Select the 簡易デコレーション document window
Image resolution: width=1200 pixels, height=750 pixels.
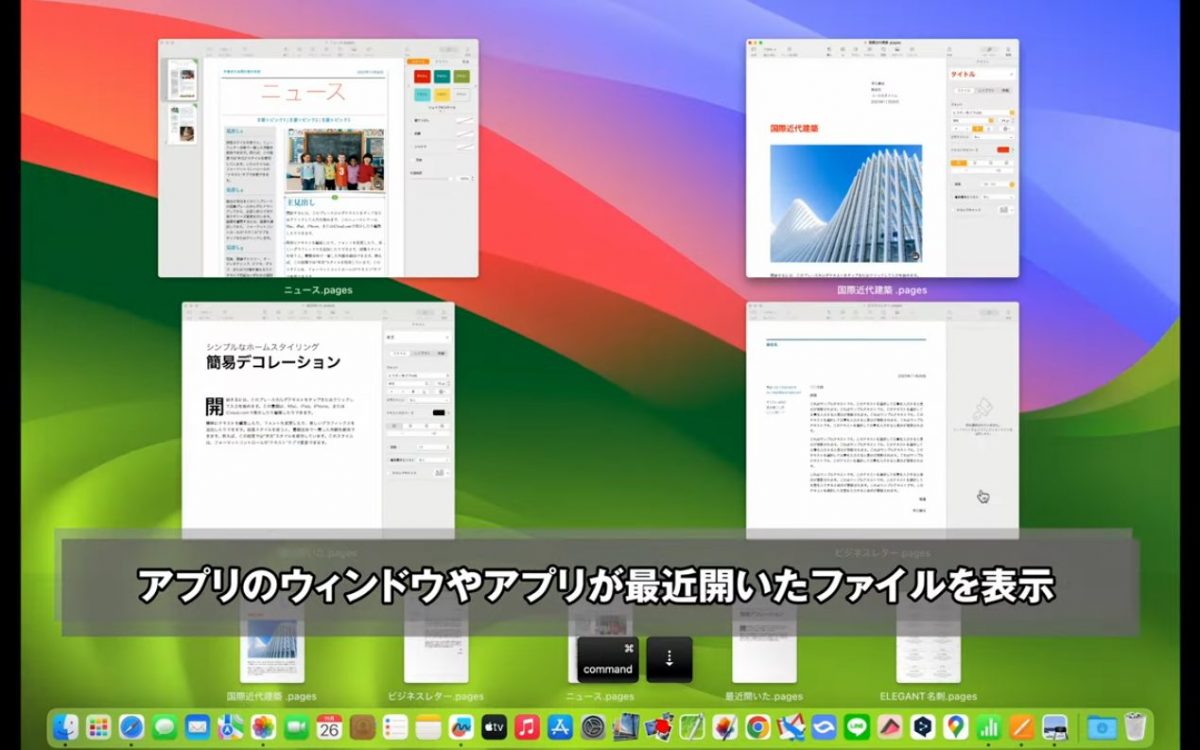click(x=318, y=420)
